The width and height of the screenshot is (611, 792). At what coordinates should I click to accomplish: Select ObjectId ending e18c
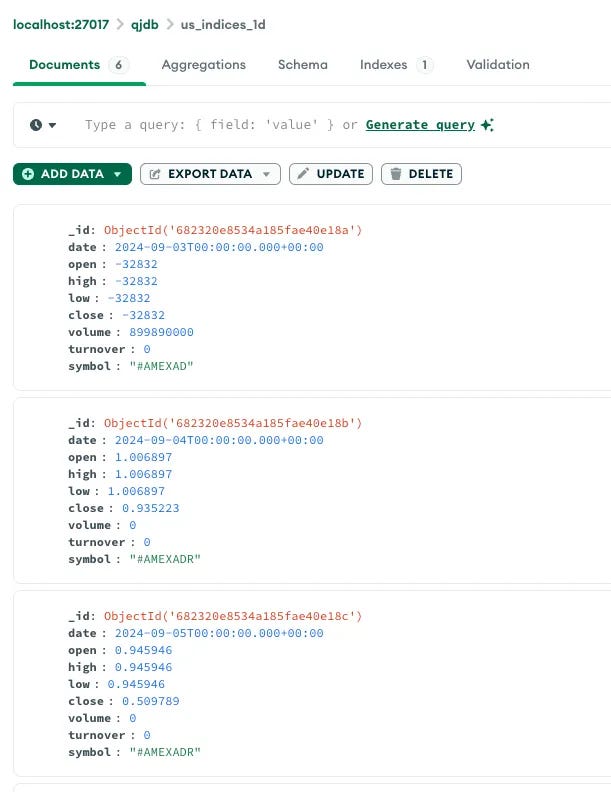233,616
